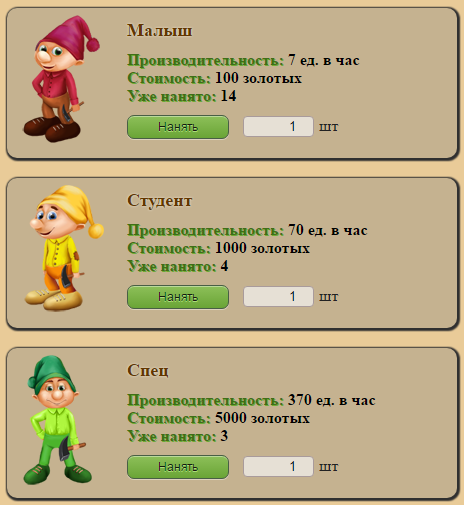Click the Спец price 5000 золотых
464x505 pixels.
point(262,418)
